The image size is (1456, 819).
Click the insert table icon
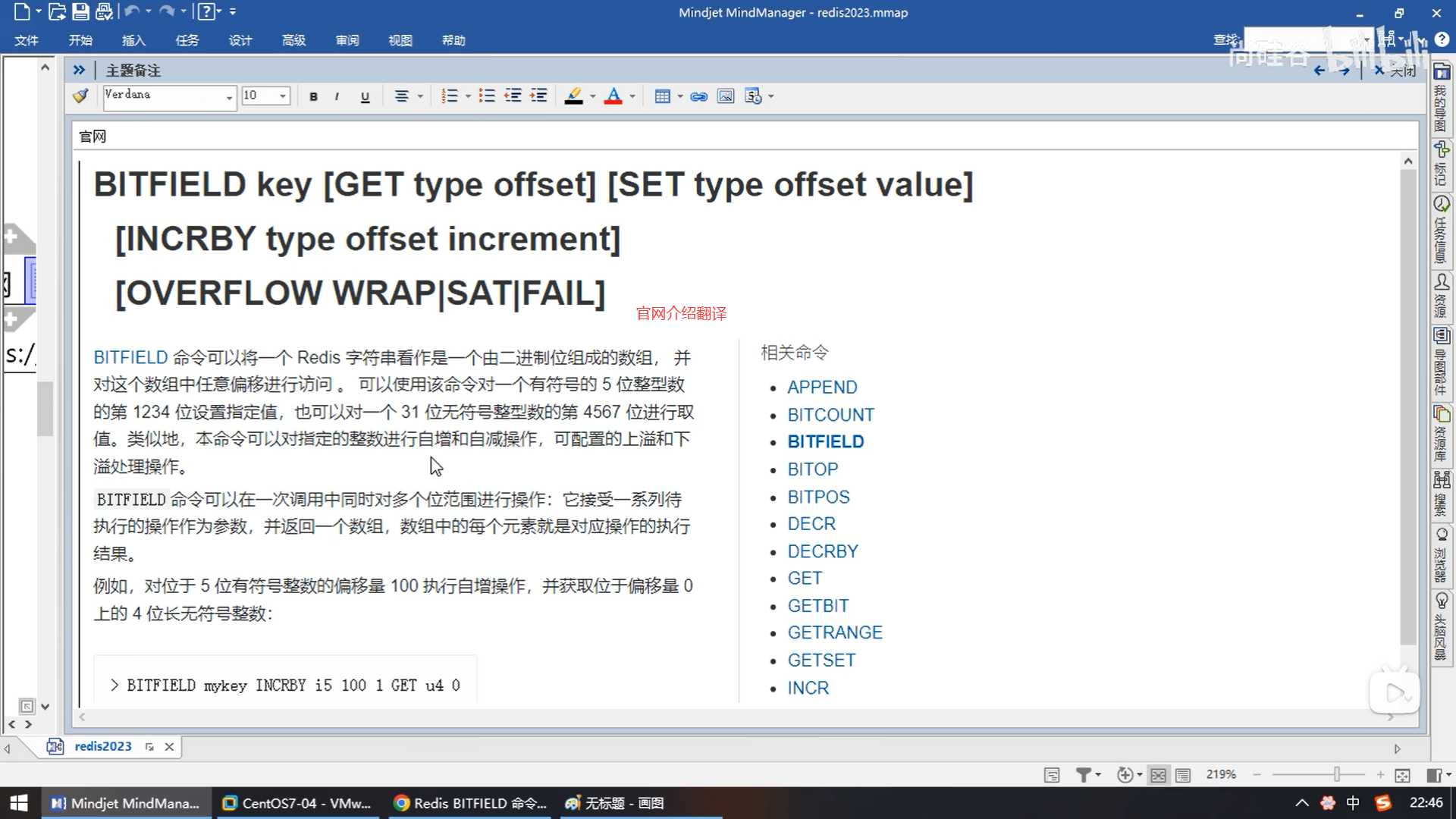(662, 96)
